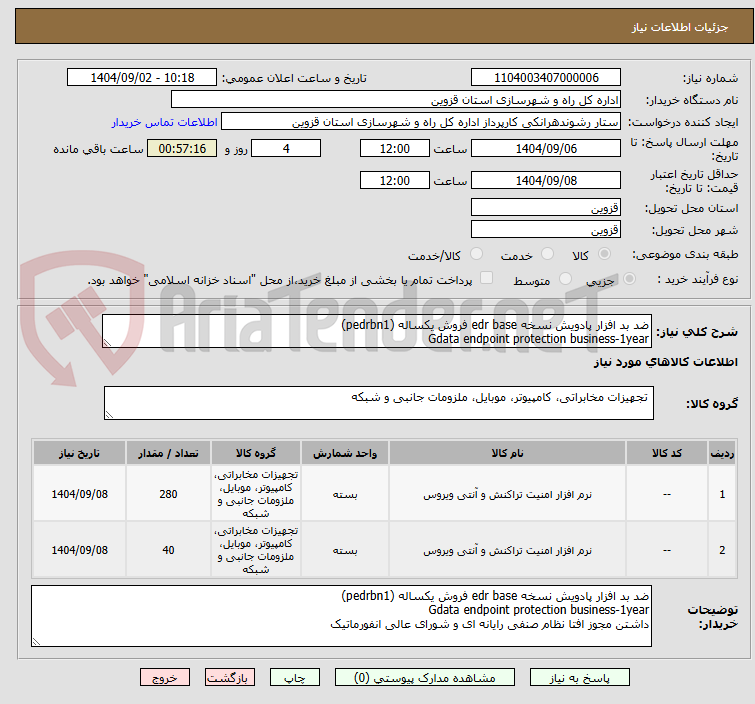755x704 pixels.
Task: Click the table's گروه کالا column header
Action: click(x=256, y=453)
